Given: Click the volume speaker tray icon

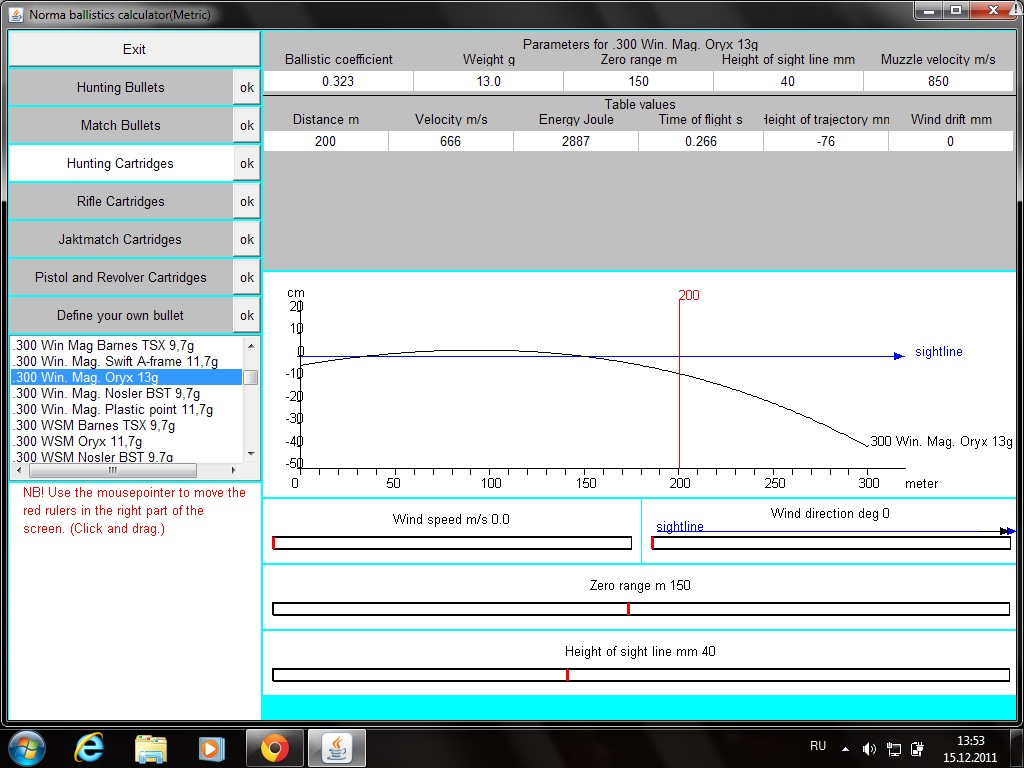Looking at the screenshot, I should click(x=869, y=748).
